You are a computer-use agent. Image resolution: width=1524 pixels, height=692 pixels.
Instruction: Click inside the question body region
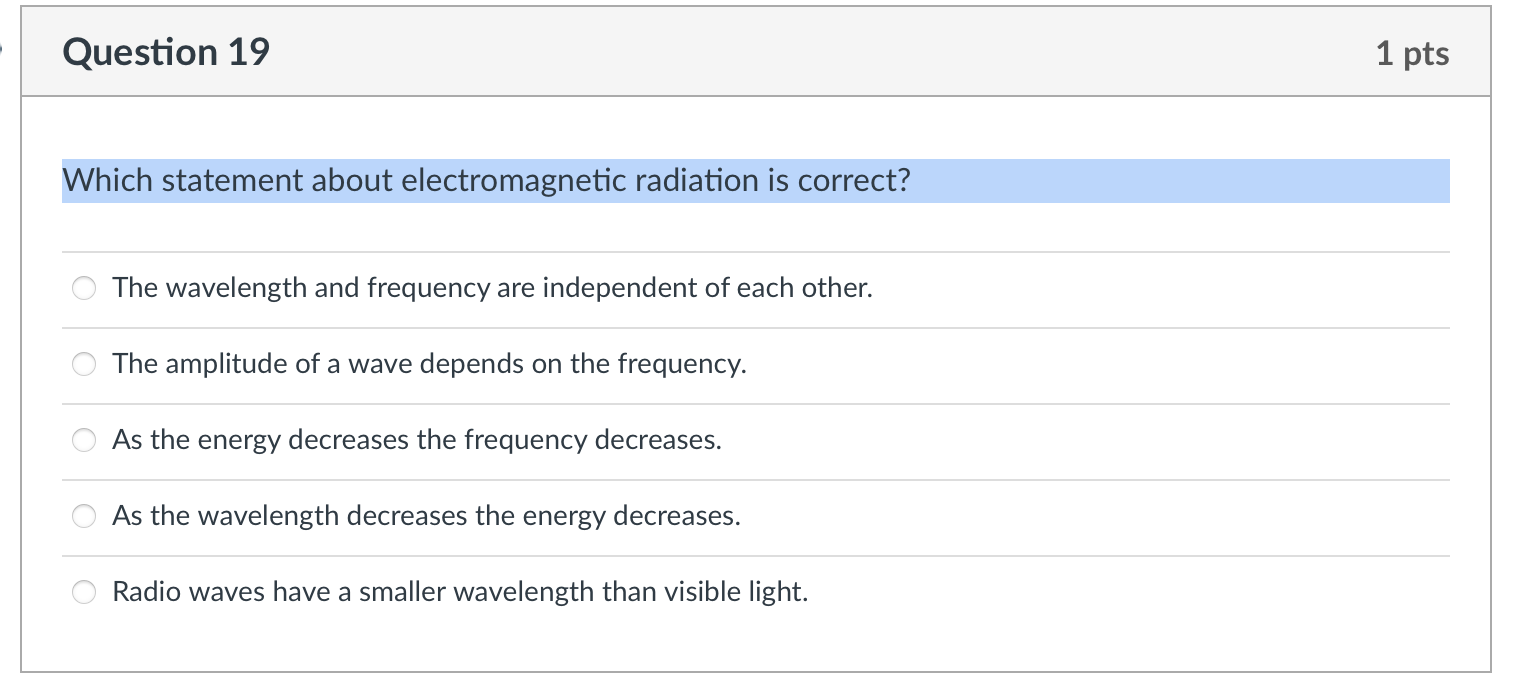756,400
